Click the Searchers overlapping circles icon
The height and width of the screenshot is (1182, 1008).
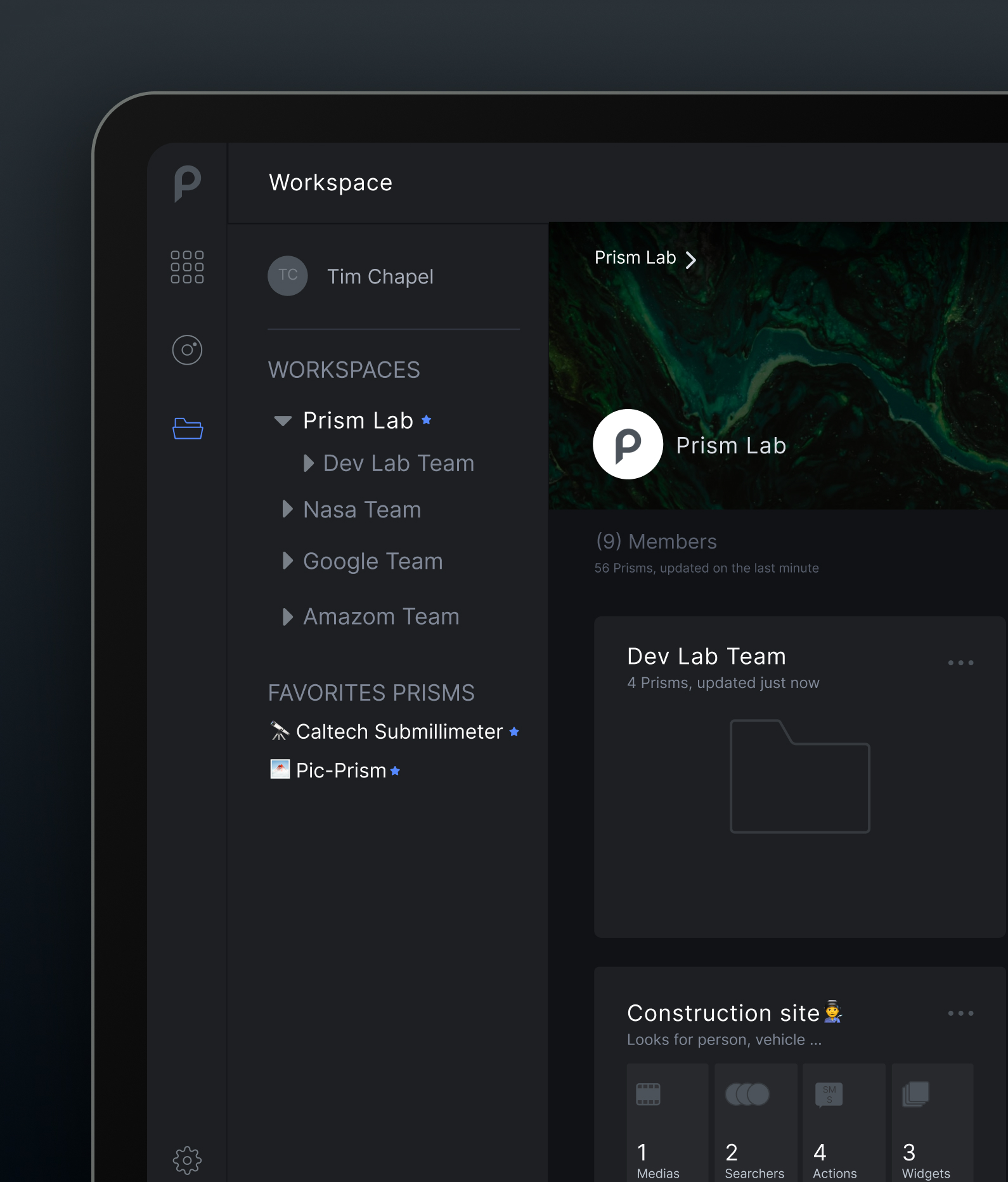(747, 1094)
